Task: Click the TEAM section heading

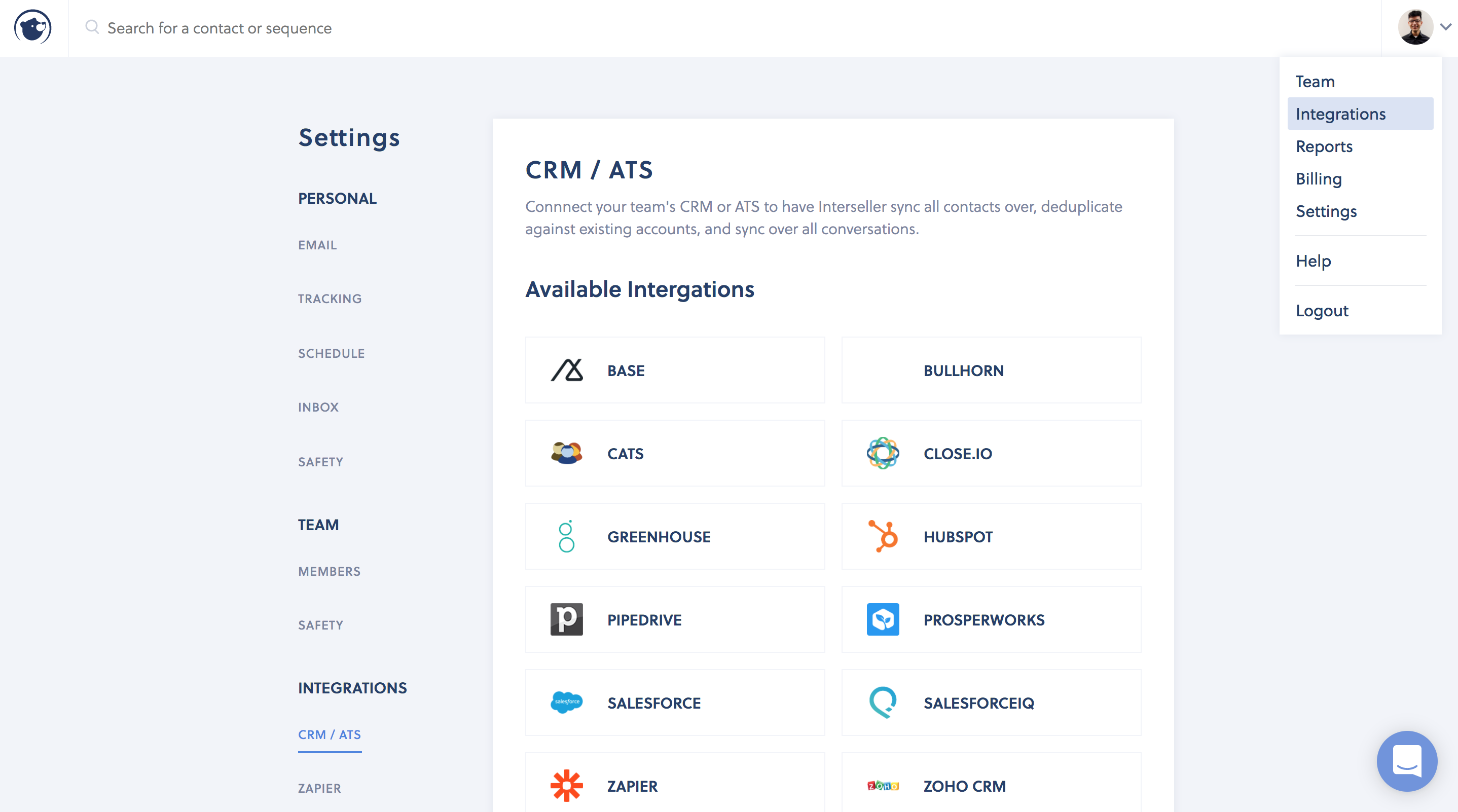Action: coord(319,525)
